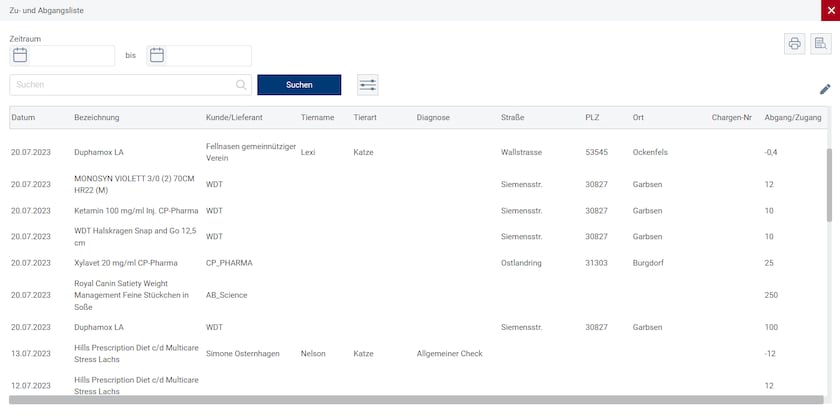Select Xylavet 20 mg/ml CP-Pharma row
Image resolution: width=840 pixels, height=418 pixels.
[418, 263]
